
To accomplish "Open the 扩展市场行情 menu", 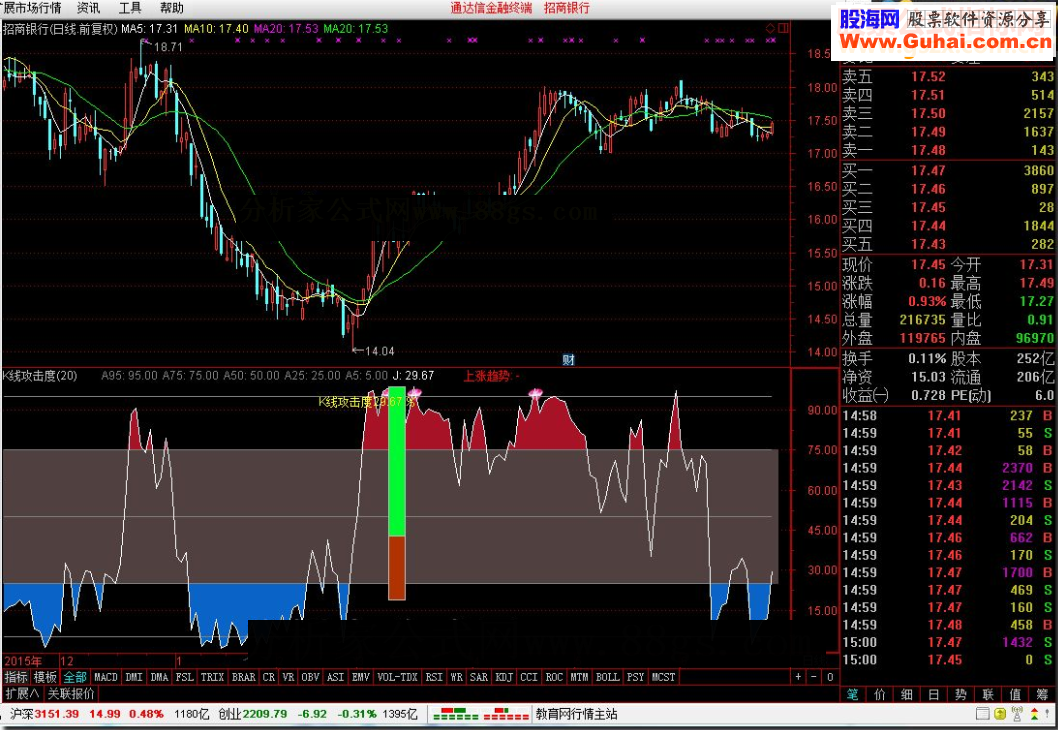I will tap(30, 8).
